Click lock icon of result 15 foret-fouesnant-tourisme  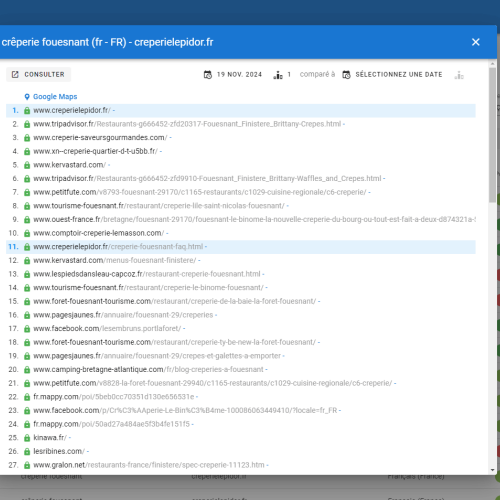click(x=27, y=302)
